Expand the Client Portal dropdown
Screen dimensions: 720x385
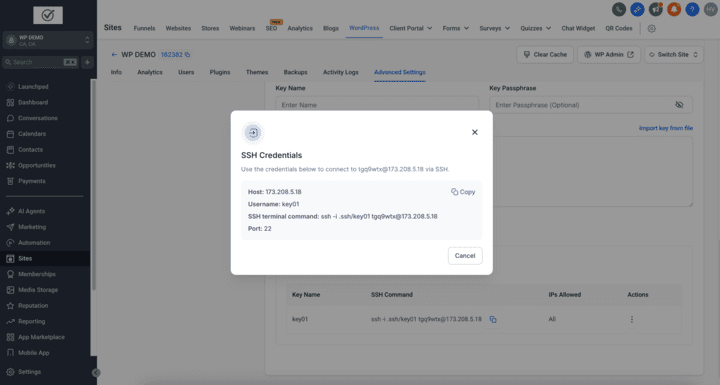[x=411, y=28]
